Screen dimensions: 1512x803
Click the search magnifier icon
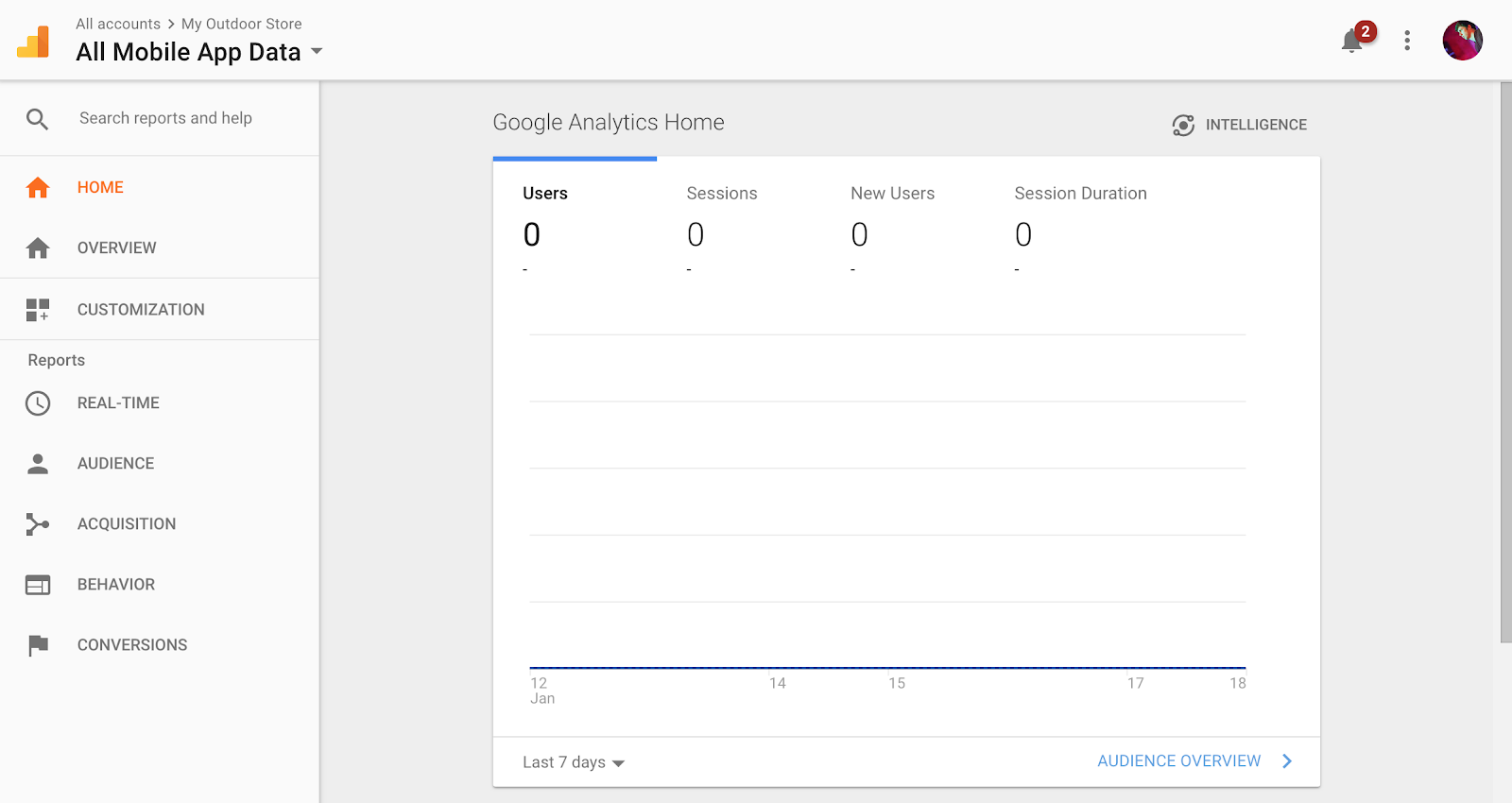coord(37,119)
